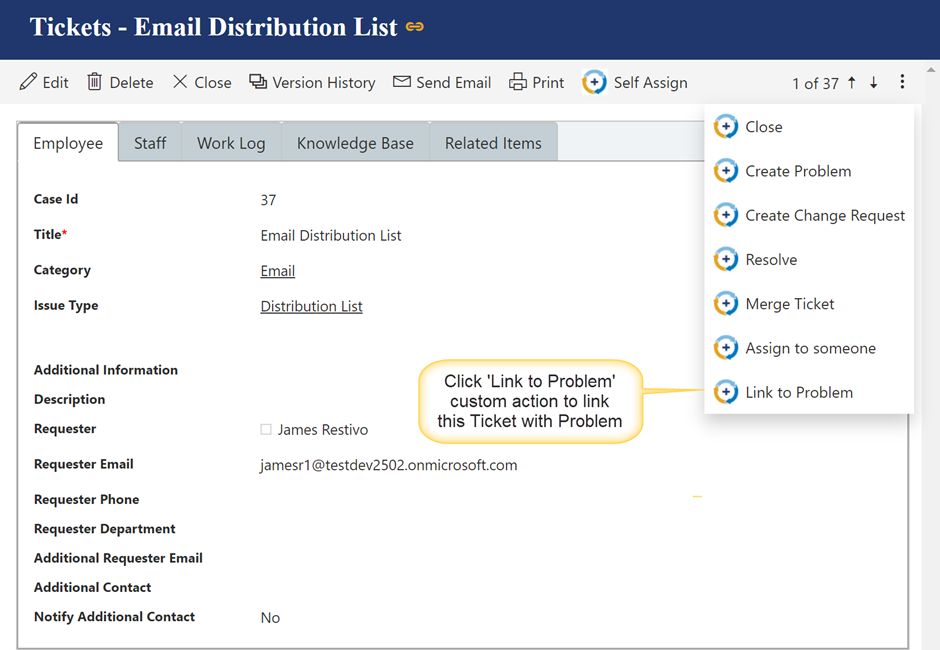Select Link to Problem from the menu
Image resolution: width=940 pixels, height=650 pixels.
pyautogui.click(x=798, y=392)
